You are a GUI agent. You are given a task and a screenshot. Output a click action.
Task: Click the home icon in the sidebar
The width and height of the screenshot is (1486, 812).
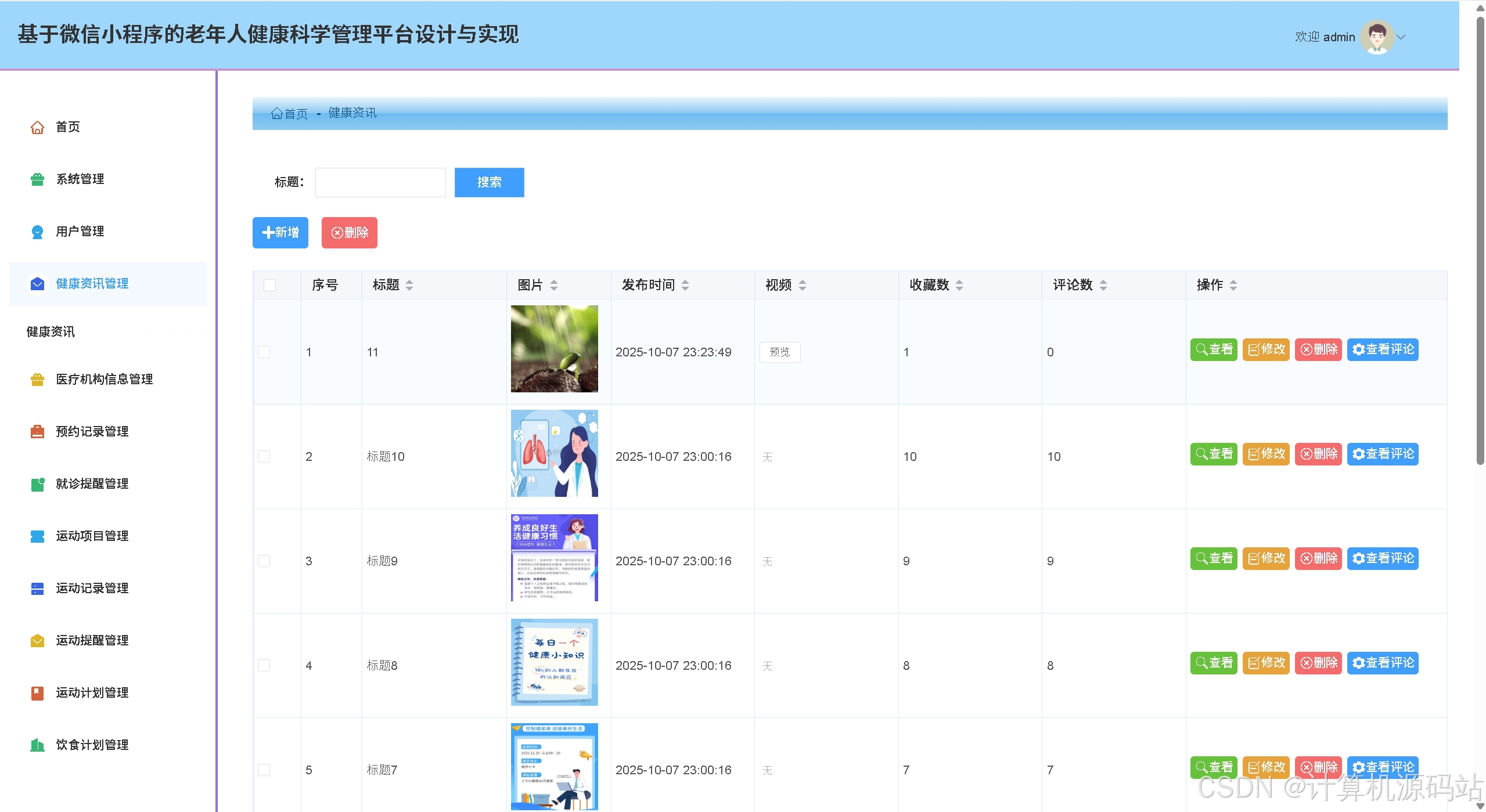click(37, 127)
